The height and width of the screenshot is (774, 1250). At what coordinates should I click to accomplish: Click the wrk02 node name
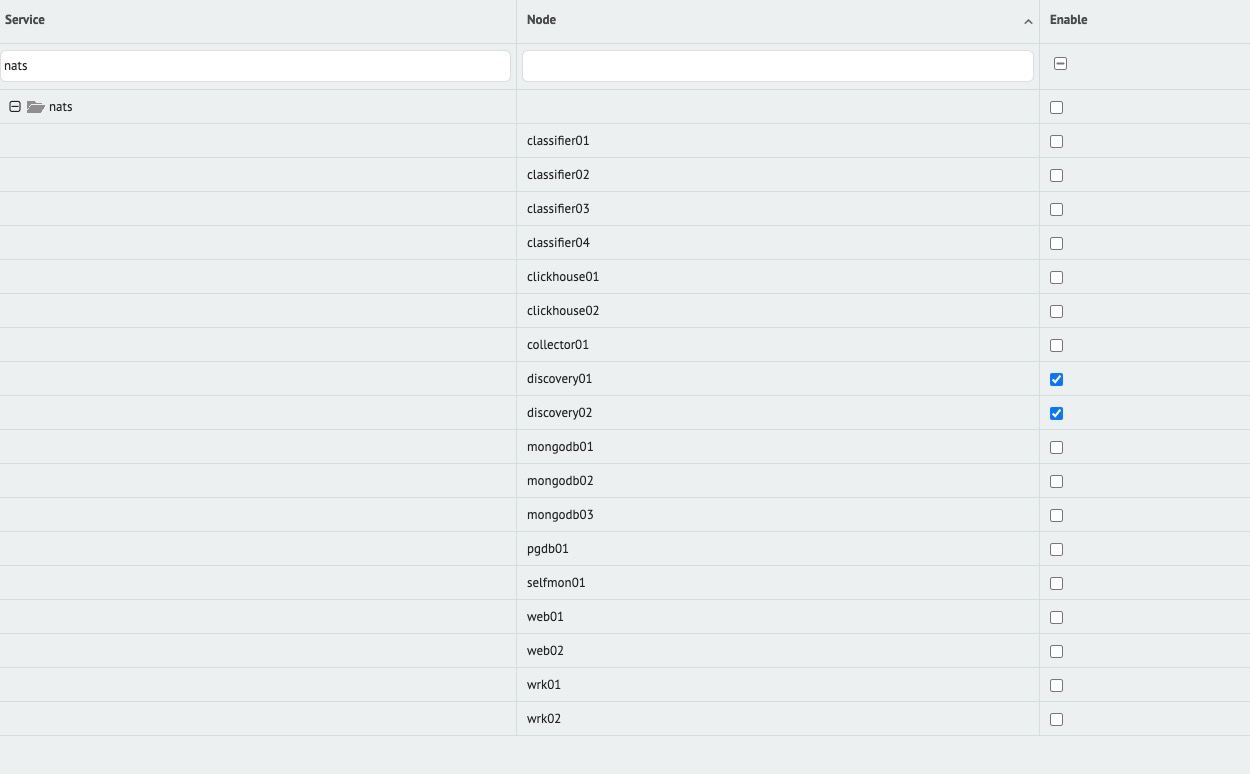[x=544, y=719]
